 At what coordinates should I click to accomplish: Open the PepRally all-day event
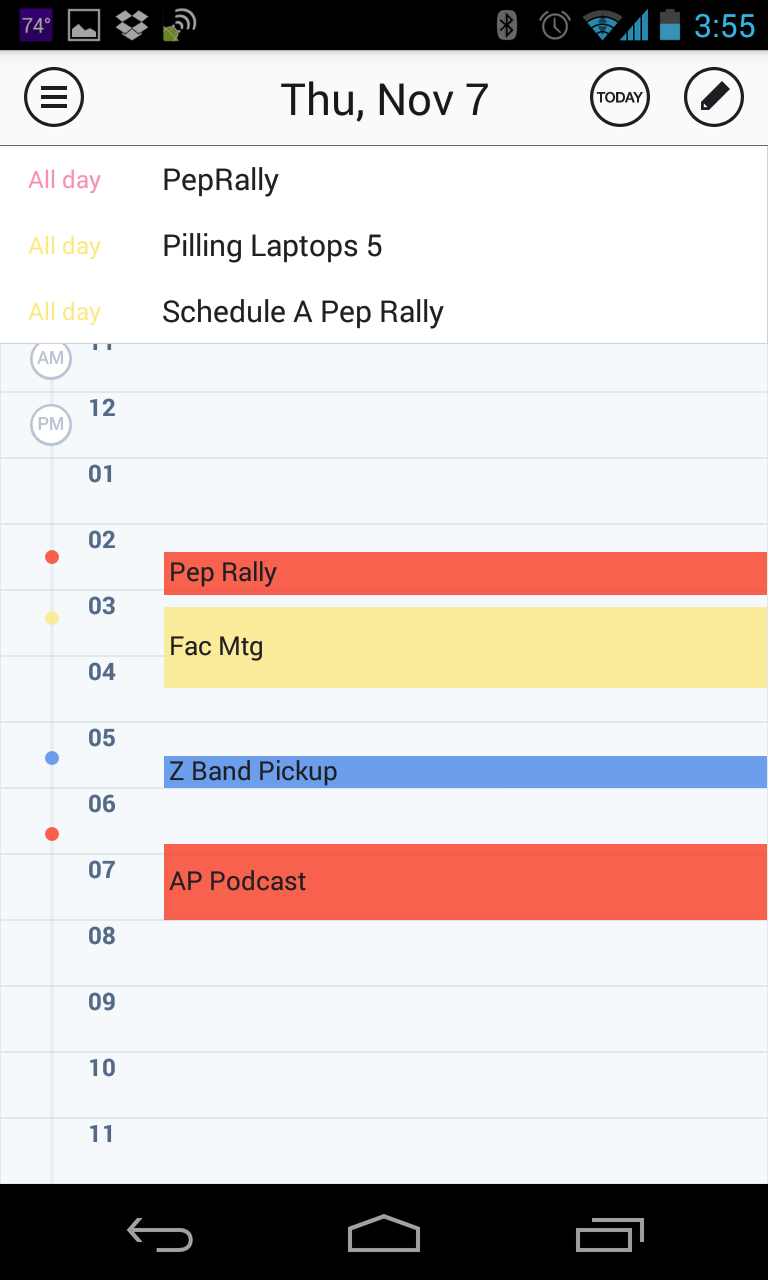point(220,180)
